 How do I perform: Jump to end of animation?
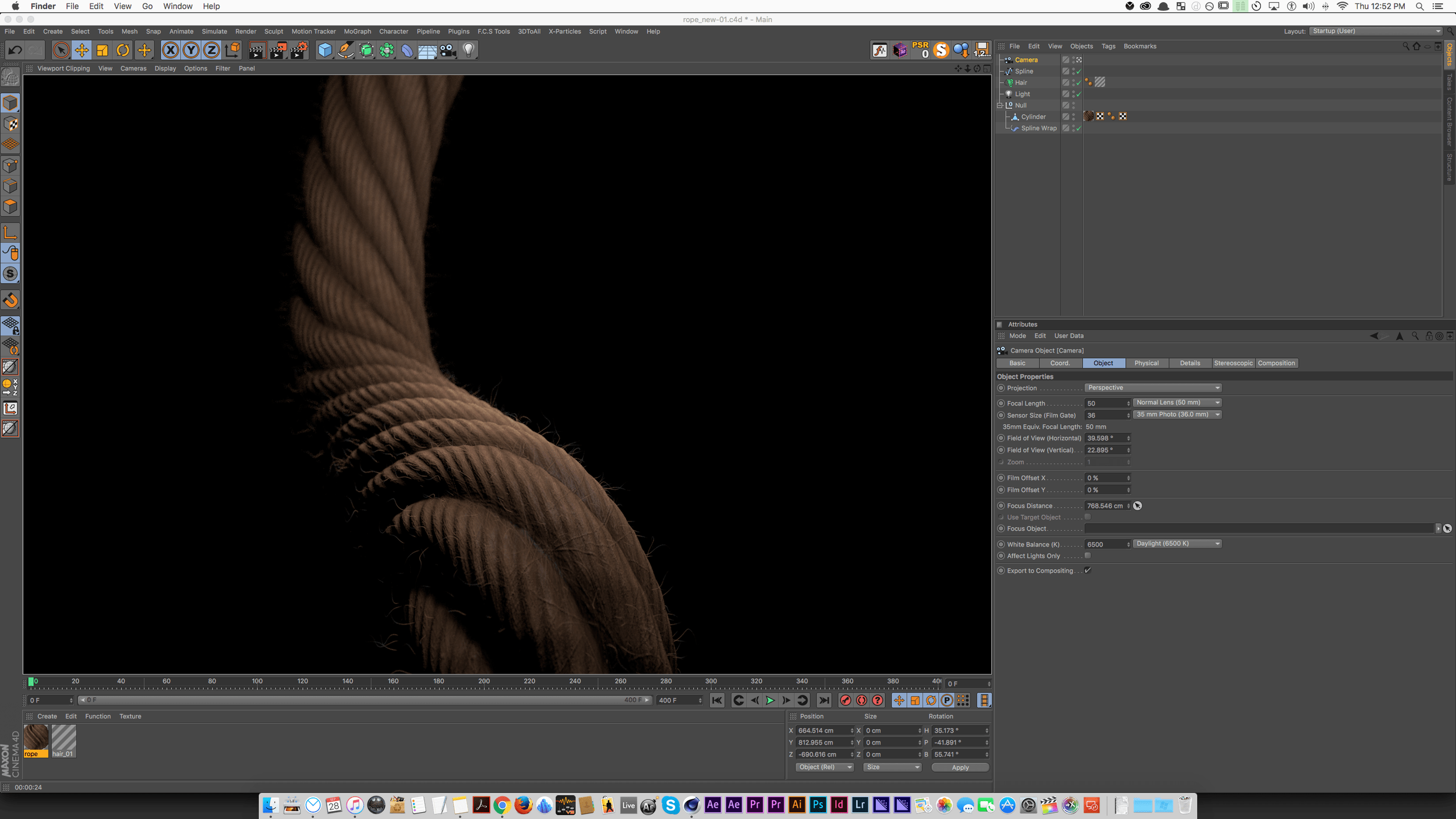(824, 700)
